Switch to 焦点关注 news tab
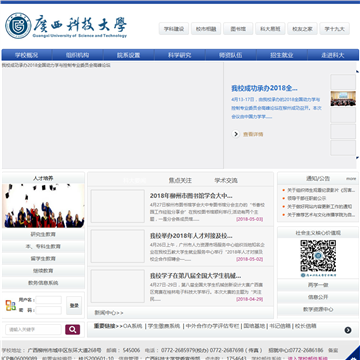The image size is (360, 360). (x=180, y=180)
